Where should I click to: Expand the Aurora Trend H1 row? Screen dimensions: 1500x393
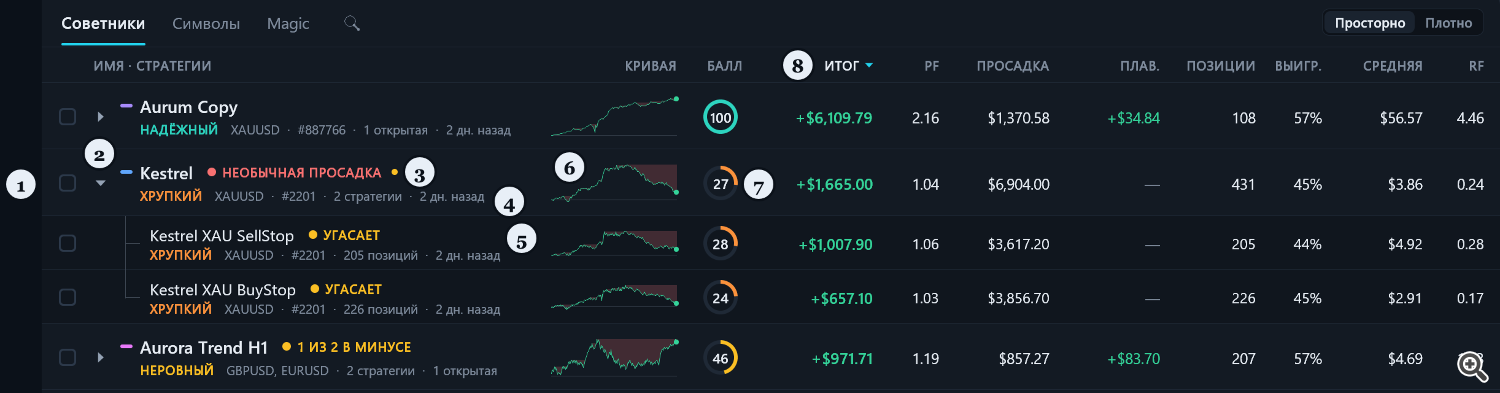coord(100,357)
